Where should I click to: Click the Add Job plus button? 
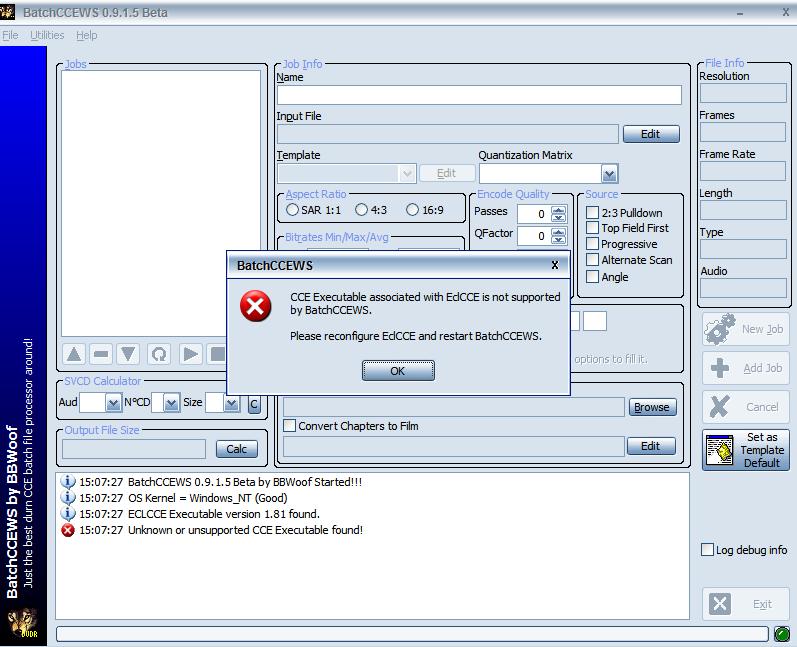746,368
